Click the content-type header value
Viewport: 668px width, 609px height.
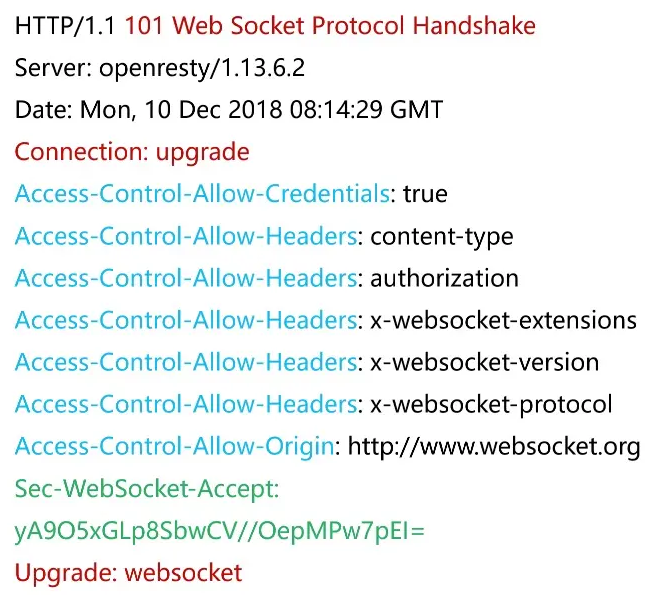tap(442, 237)
